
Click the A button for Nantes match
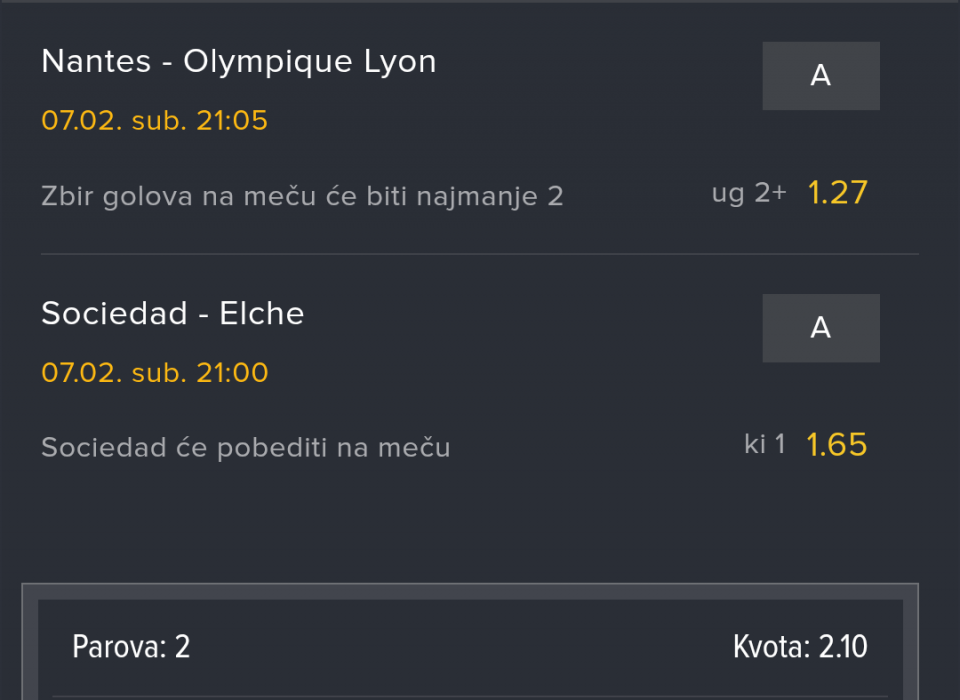[820, 76]
